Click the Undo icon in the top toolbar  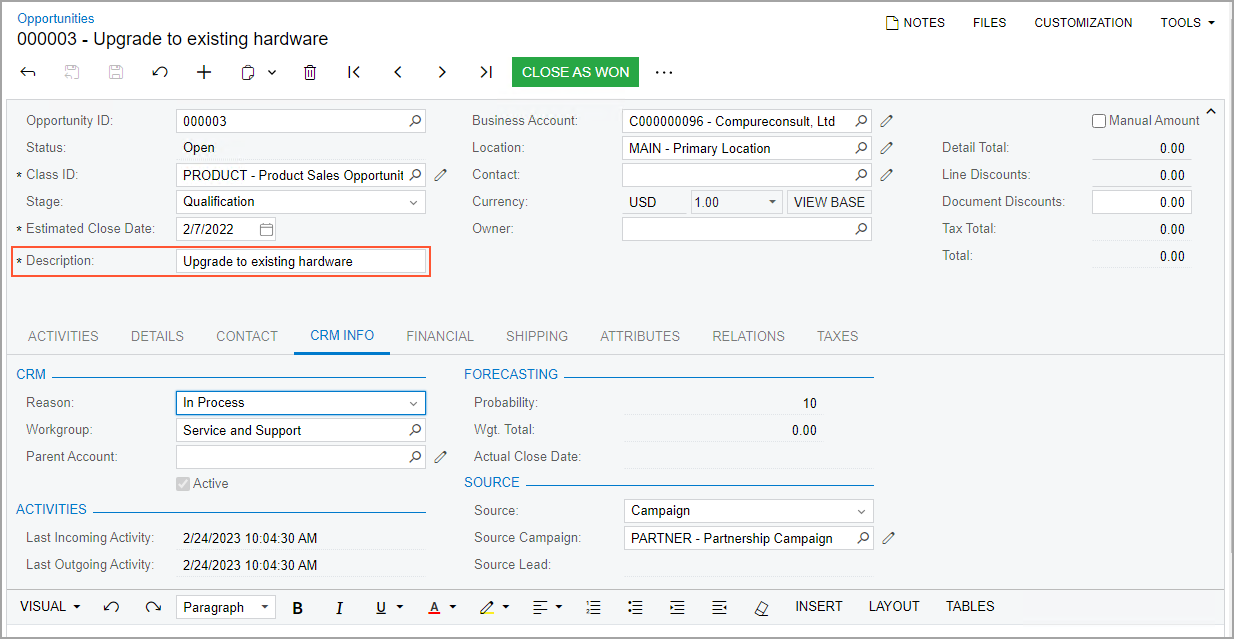[160, 72]
